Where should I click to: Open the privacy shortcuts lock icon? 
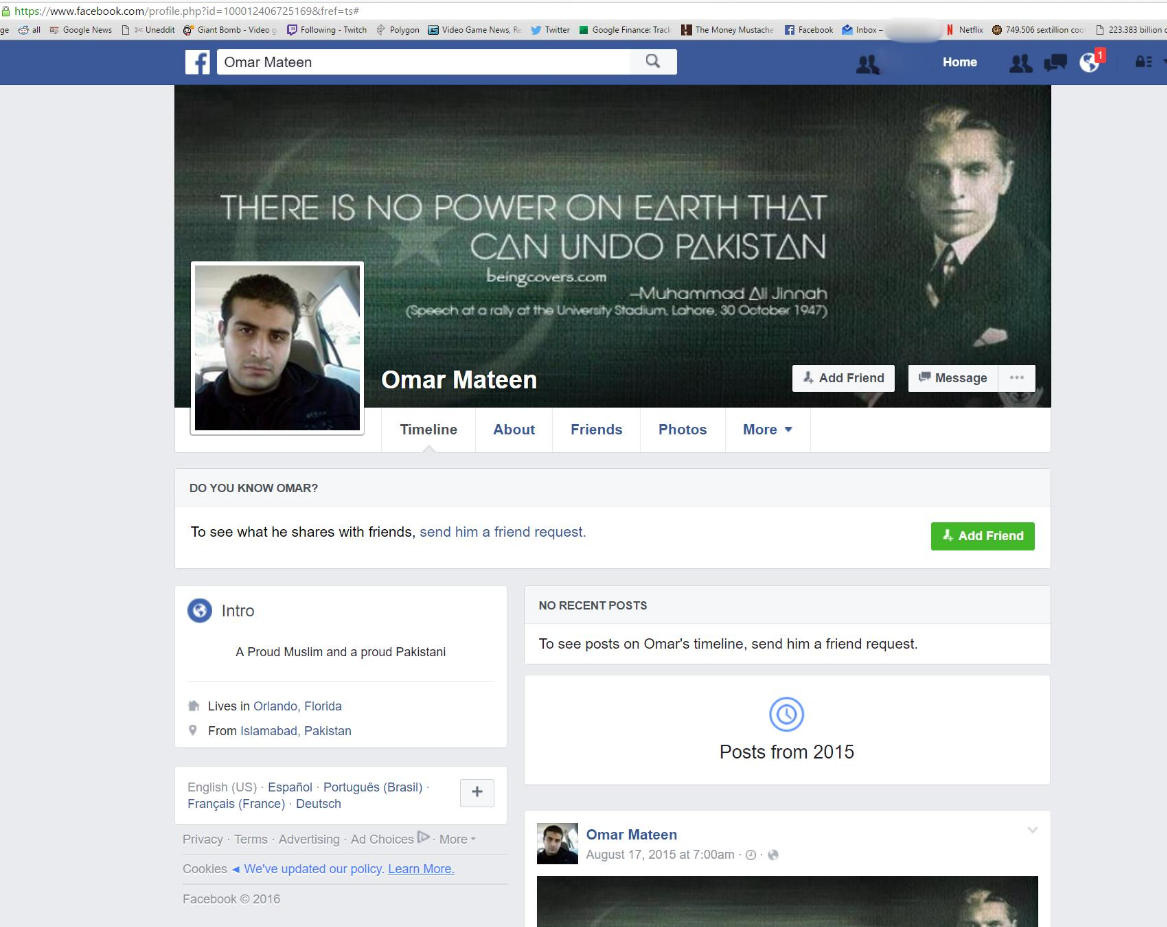tap(1144, 62)
